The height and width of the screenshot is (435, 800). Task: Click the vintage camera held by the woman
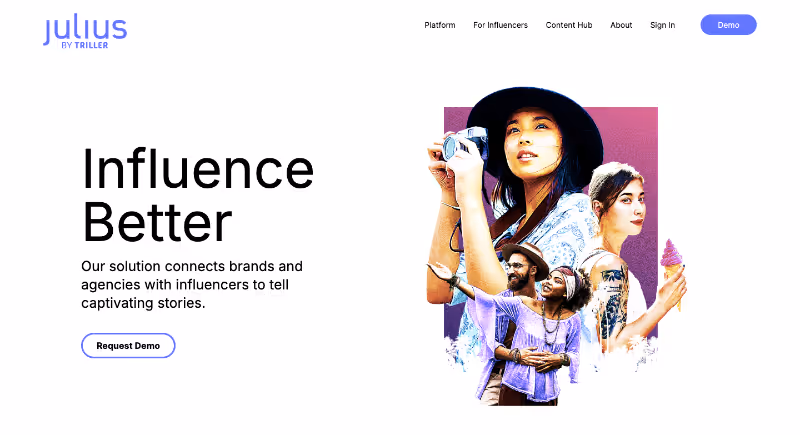[463, 143]
